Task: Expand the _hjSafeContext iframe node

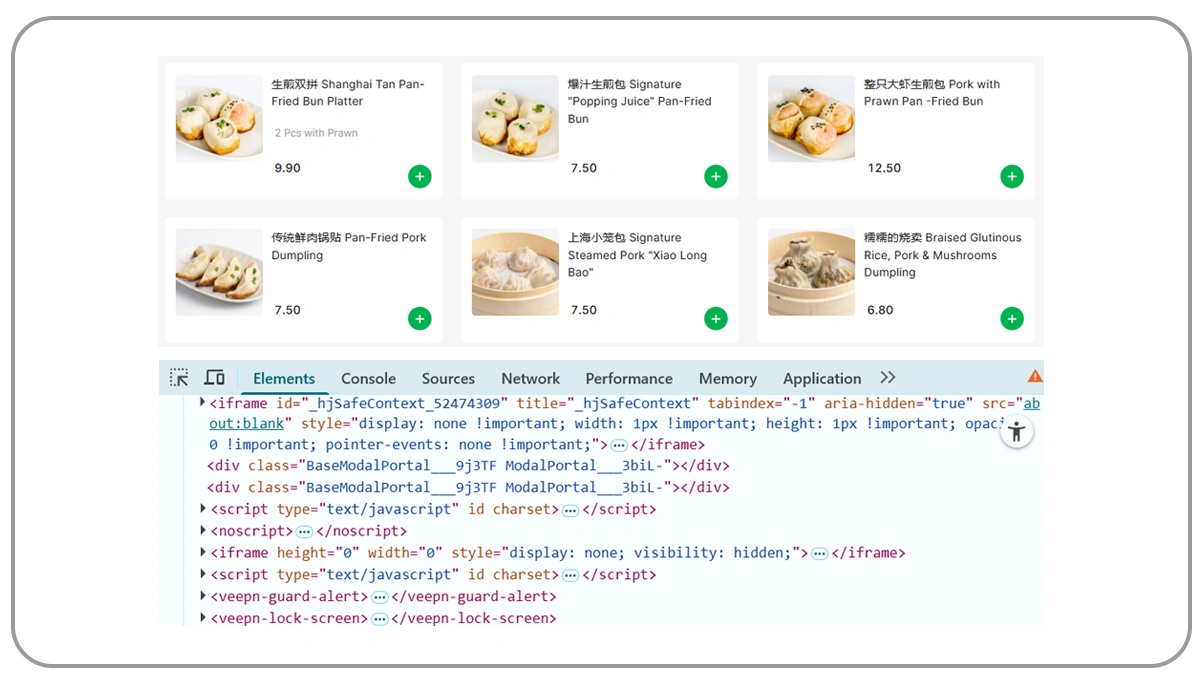Action: click(202, 402)
